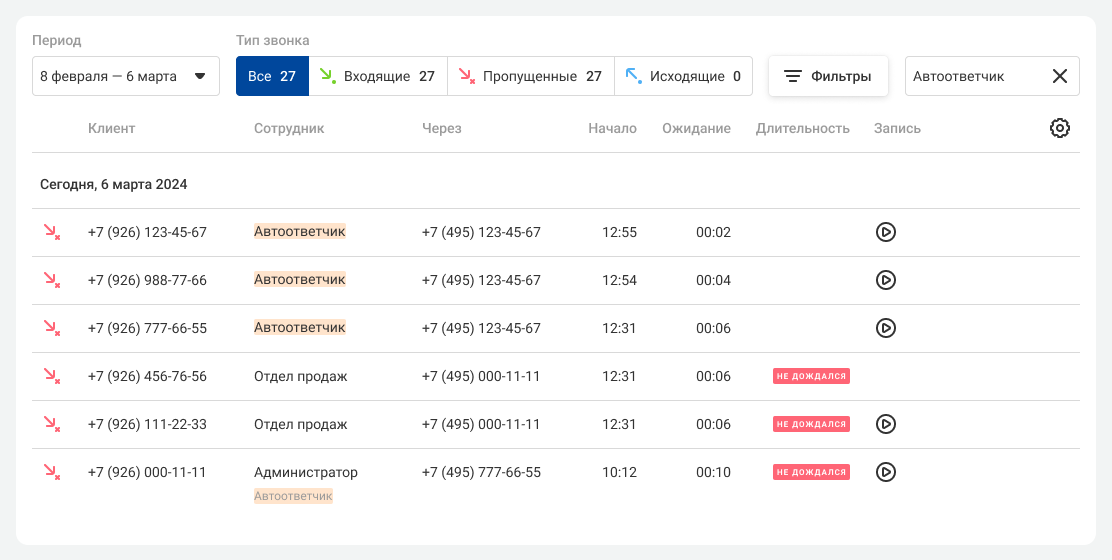The height and width of the screenshot is (560, 1112).
Task: Click Автоответчик tag under Администратор
Action: tap(294, 496)
